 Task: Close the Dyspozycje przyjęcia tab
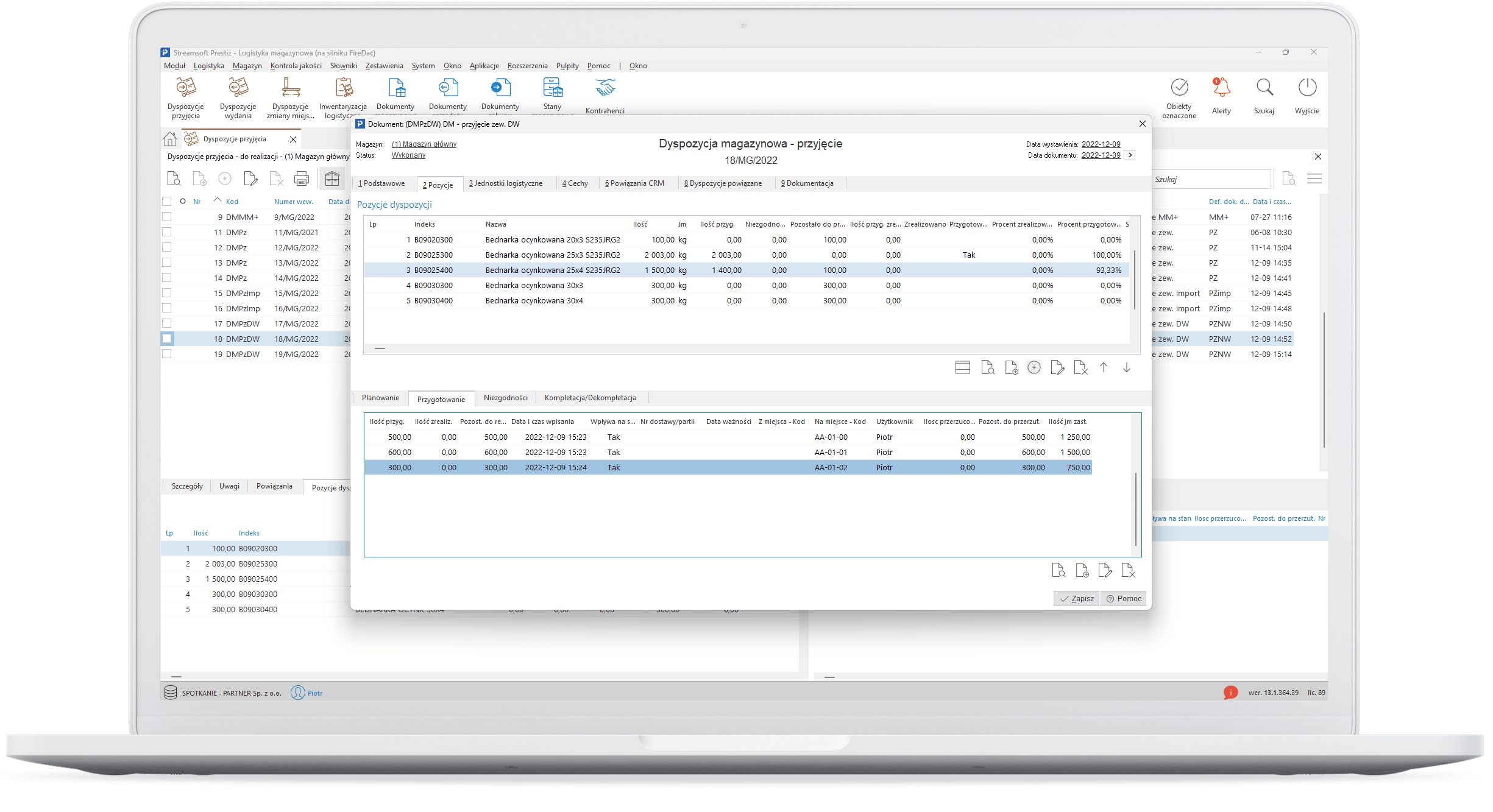pyautogui.click(x=293, y=139)
